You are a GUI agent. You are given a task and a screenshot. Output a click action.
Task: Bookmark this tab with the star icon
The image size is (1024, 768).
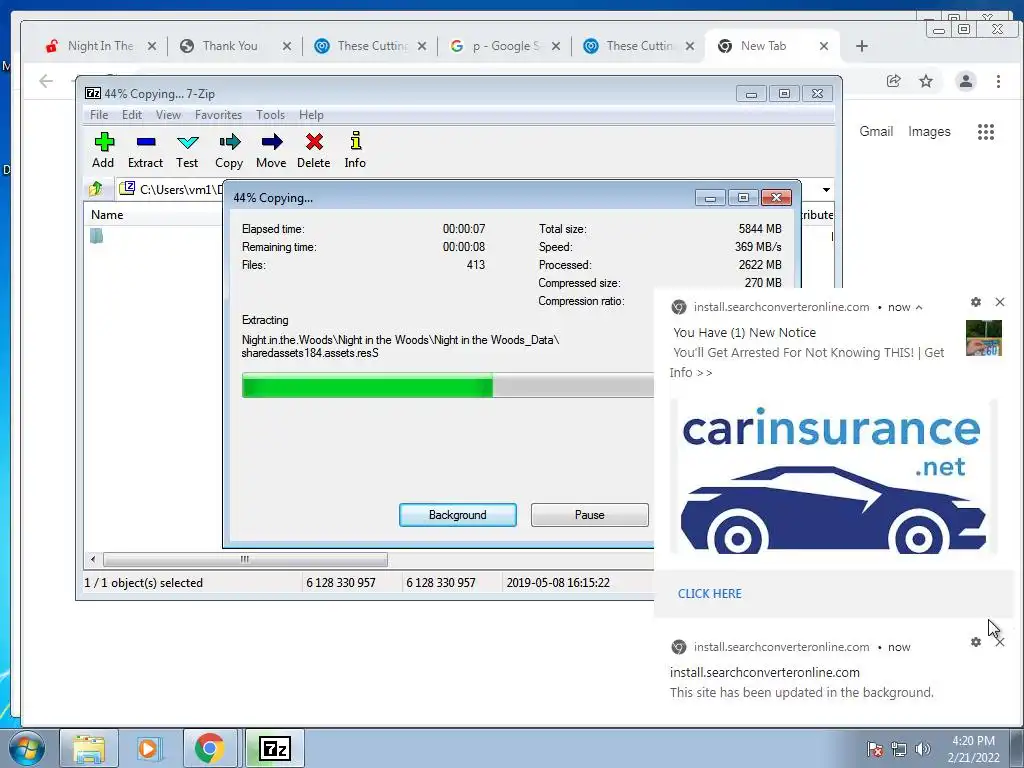coord(926,81)
